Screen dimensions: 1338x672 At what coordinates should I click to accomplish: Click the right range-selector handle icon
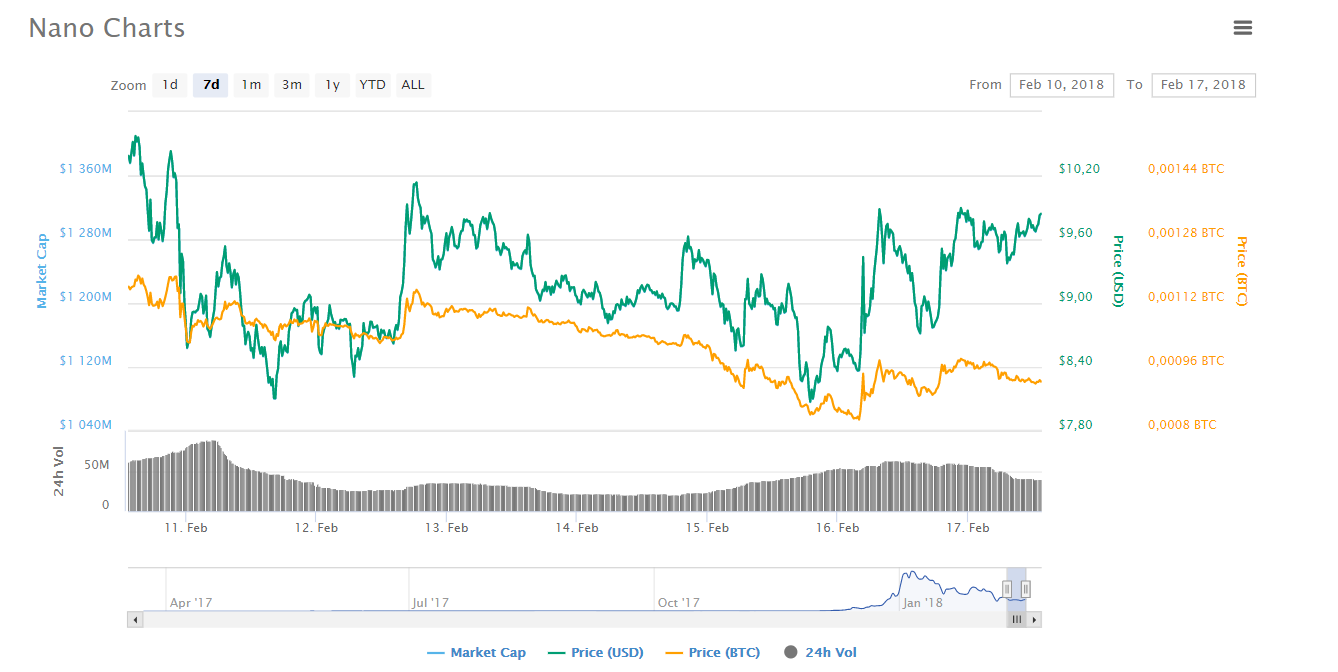click(1024, 590)
